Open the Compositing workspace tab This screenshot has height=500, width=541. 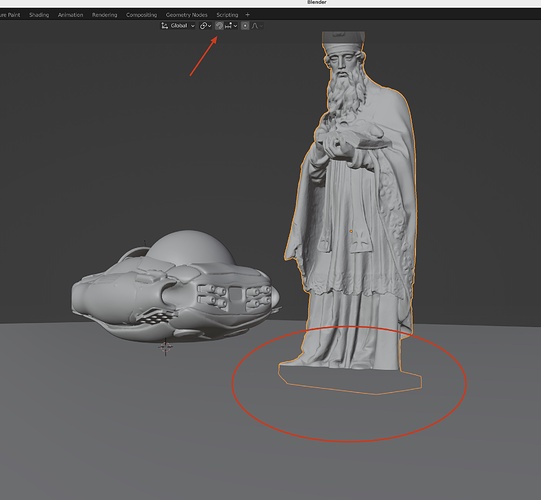tap(141, 15)
